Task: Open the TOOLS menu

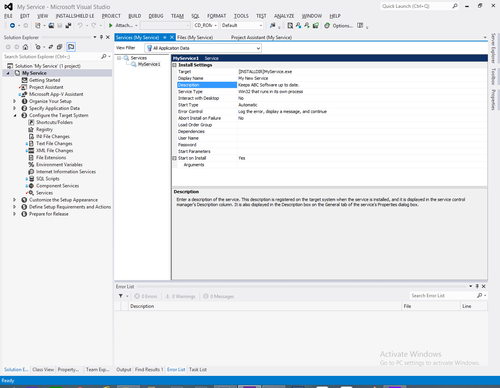Action: 241,16
